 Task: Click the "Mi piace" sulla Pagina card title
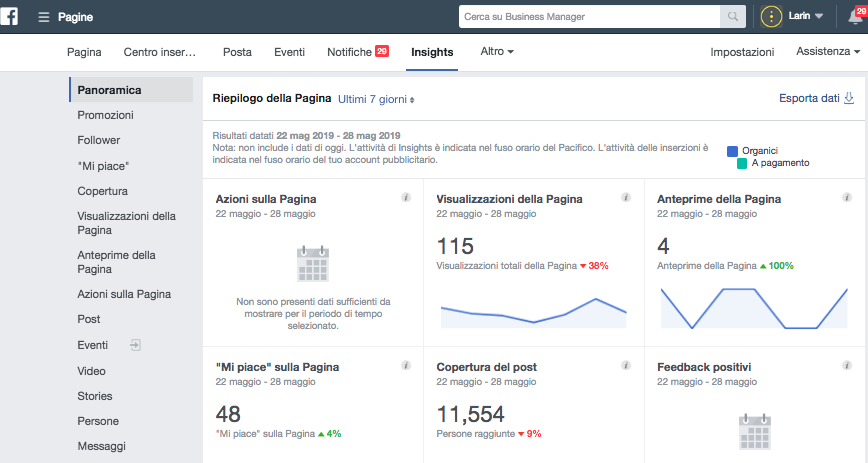tap(277, 367)
